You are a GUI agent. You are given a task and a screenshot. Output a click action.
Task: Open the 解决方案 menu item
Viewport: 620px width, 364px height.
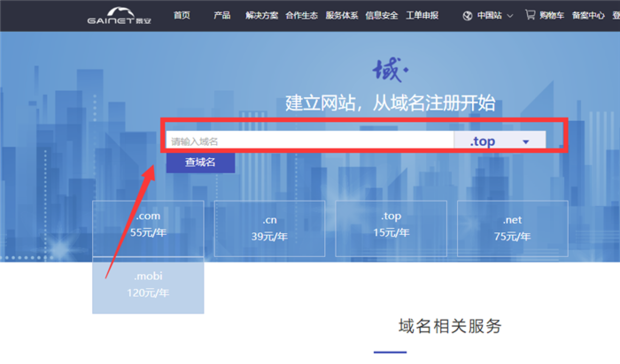pos(262,15)
